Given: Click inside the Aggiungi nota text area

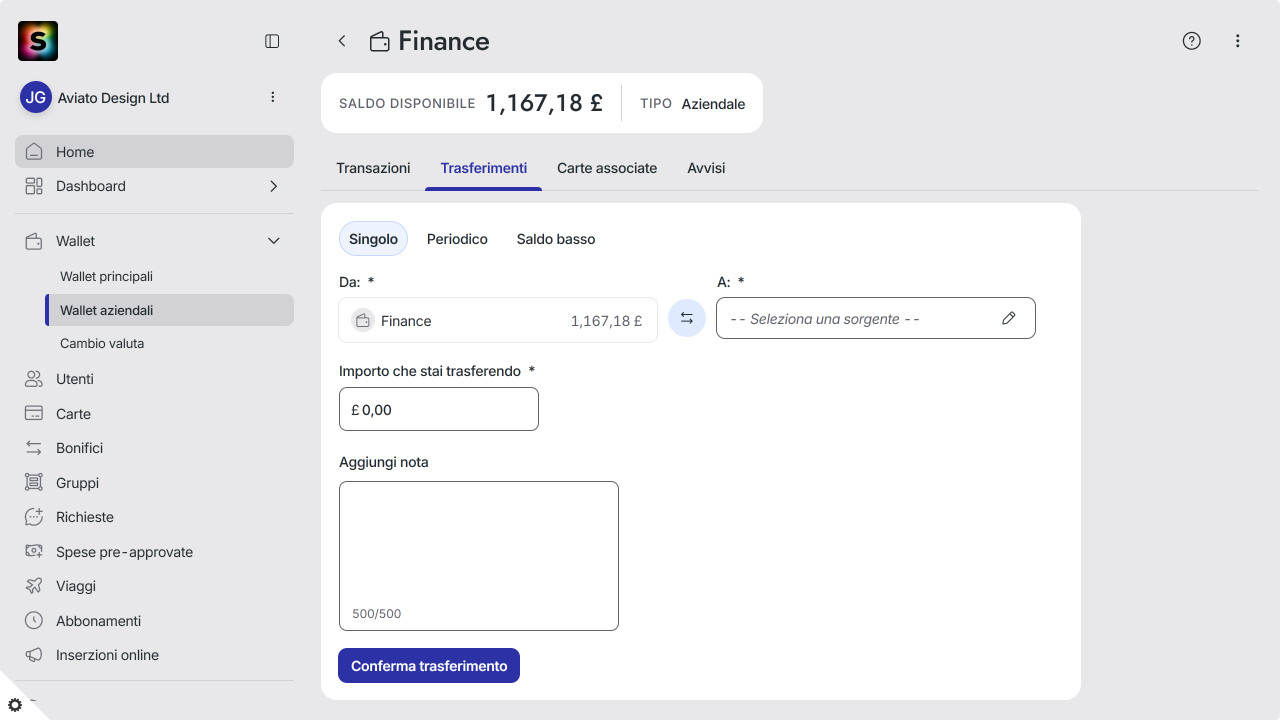Looking at the screenshot, I should pyautogui.click(x=479, y=556).
